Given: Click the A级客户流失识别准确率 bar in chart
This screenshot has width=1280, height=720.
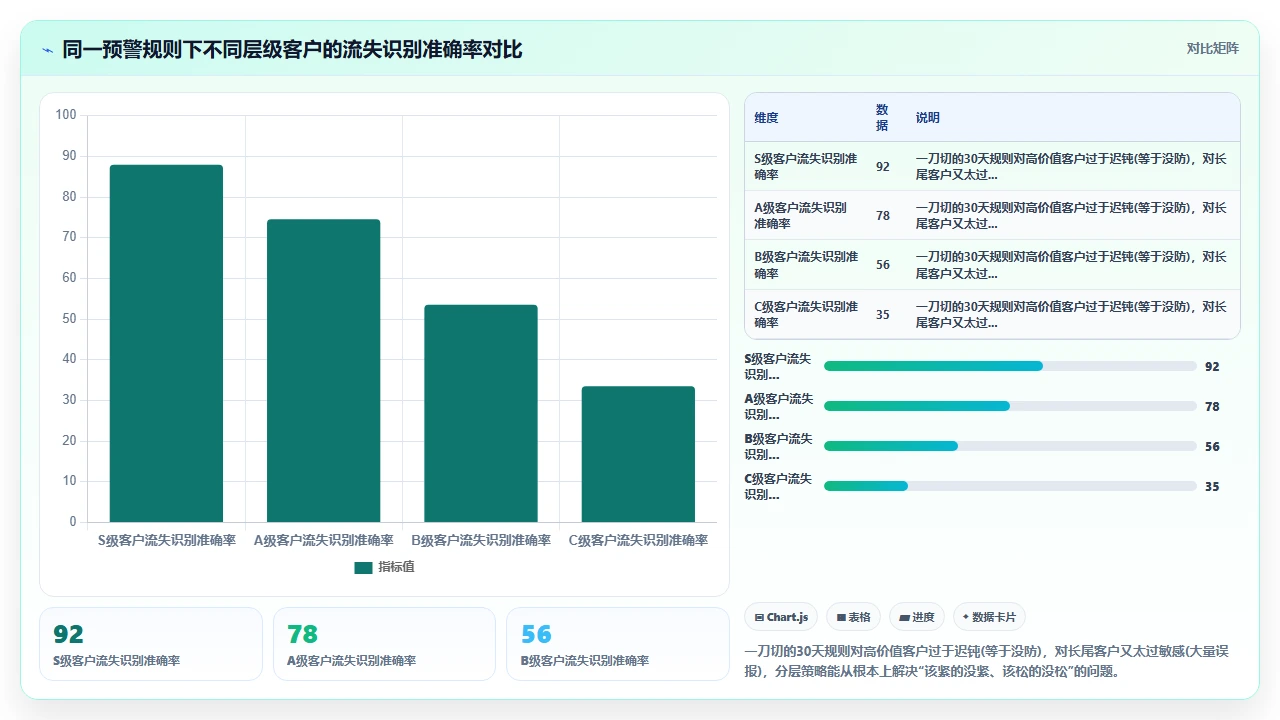Looking at the screenshot, I should (x=323, y=370).
